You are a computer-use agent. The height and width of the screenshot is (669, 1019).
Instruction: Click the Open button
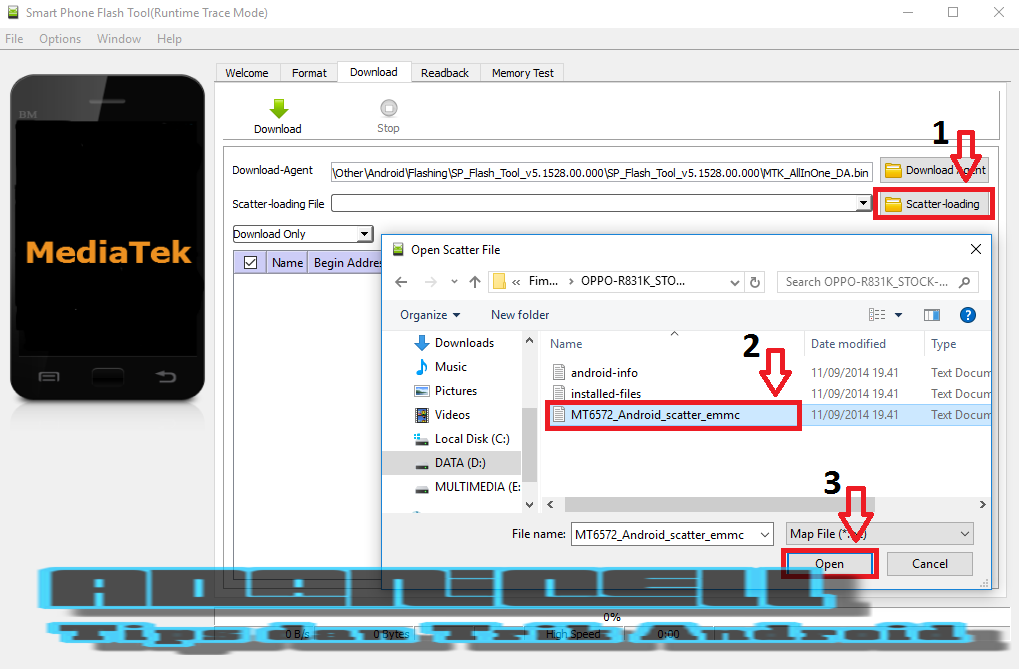tap(829, 564)
